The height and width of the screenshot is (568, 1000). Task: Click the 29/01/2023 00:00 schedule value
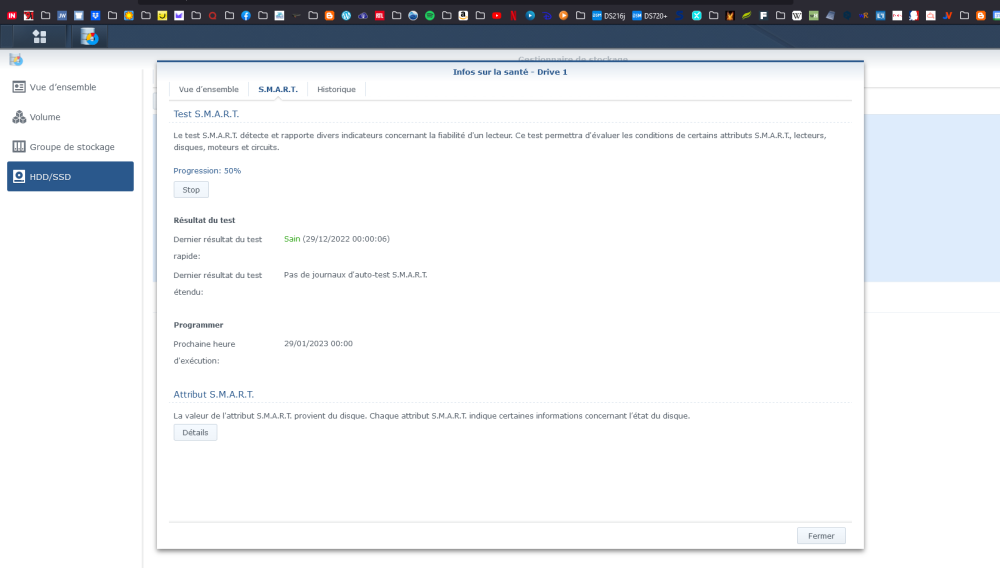coord(318,344)
